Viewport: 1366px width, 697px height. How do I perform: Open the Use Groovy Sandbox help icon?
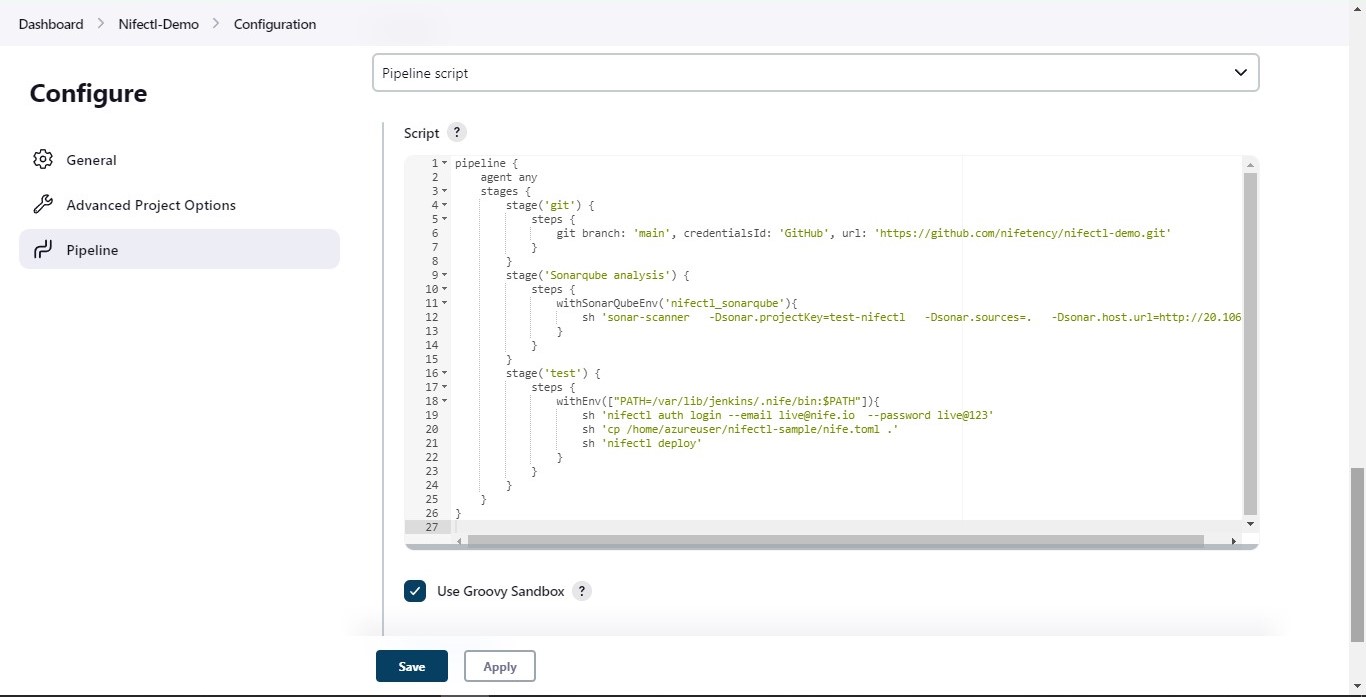[x=582, y=591]
